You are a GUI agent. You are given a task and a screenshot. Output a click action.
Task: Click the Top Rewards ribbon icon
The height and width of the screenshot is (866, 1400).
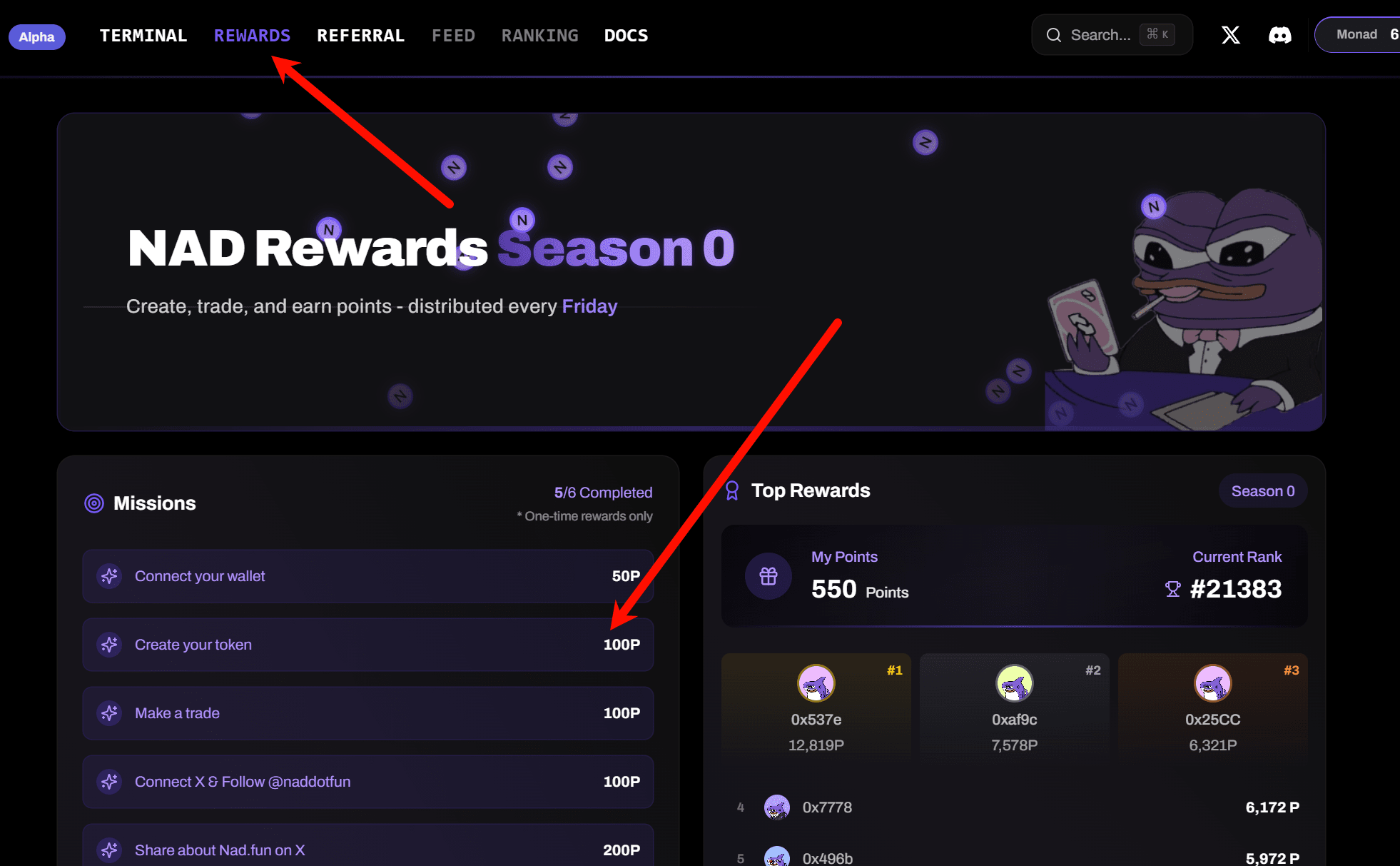coord(732,490)
